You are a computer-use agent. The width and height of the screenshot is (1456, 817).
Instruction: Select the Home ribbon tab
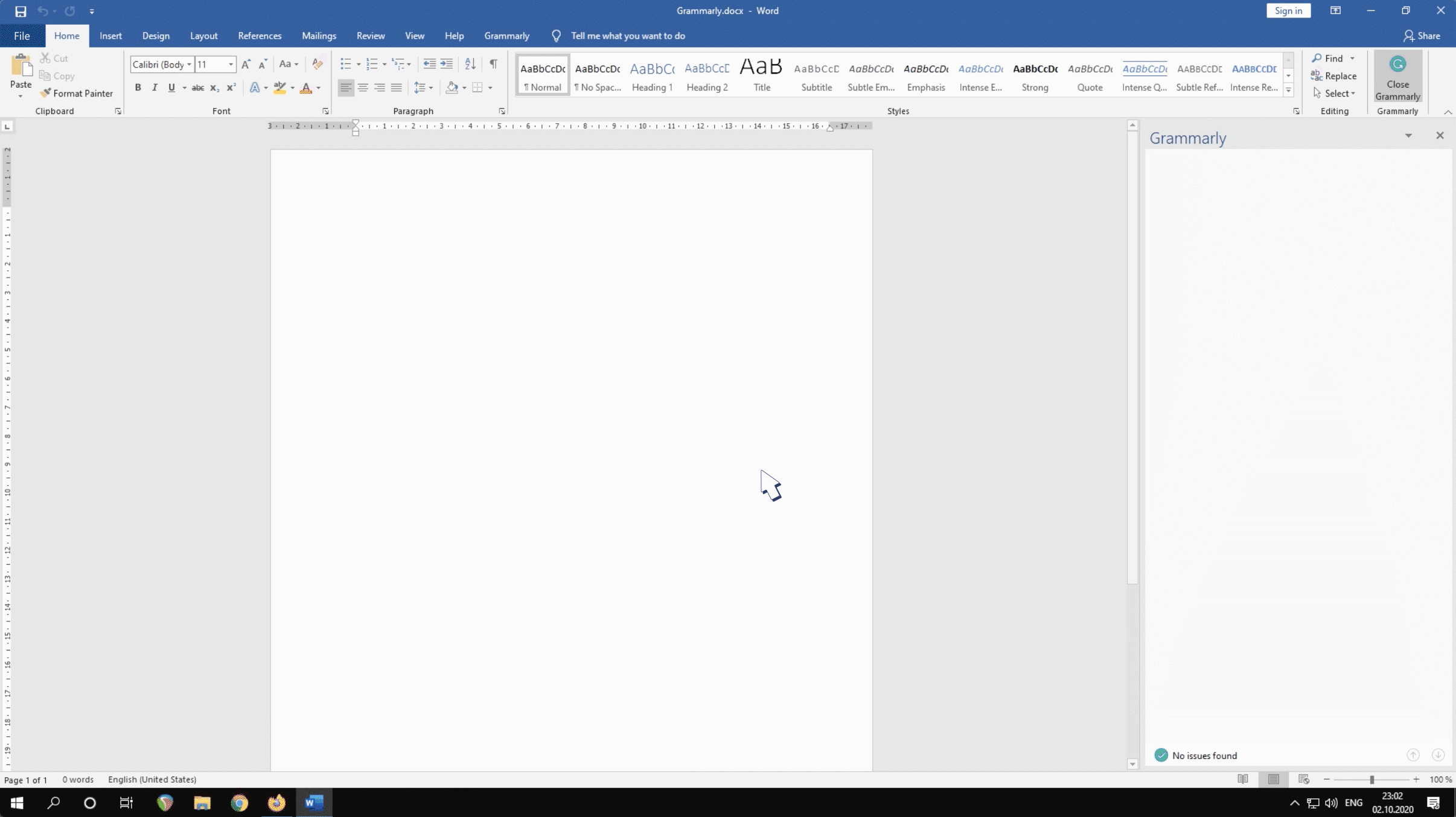point(66,35)
